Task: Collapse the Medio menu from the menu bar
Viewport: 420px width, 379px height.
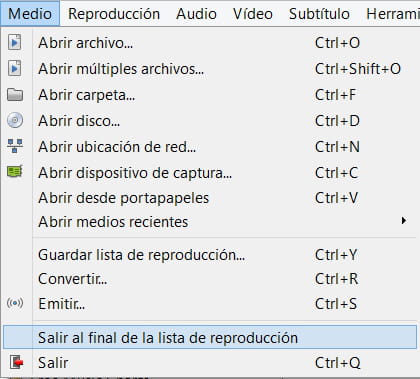Action: (x=30, y=14)
